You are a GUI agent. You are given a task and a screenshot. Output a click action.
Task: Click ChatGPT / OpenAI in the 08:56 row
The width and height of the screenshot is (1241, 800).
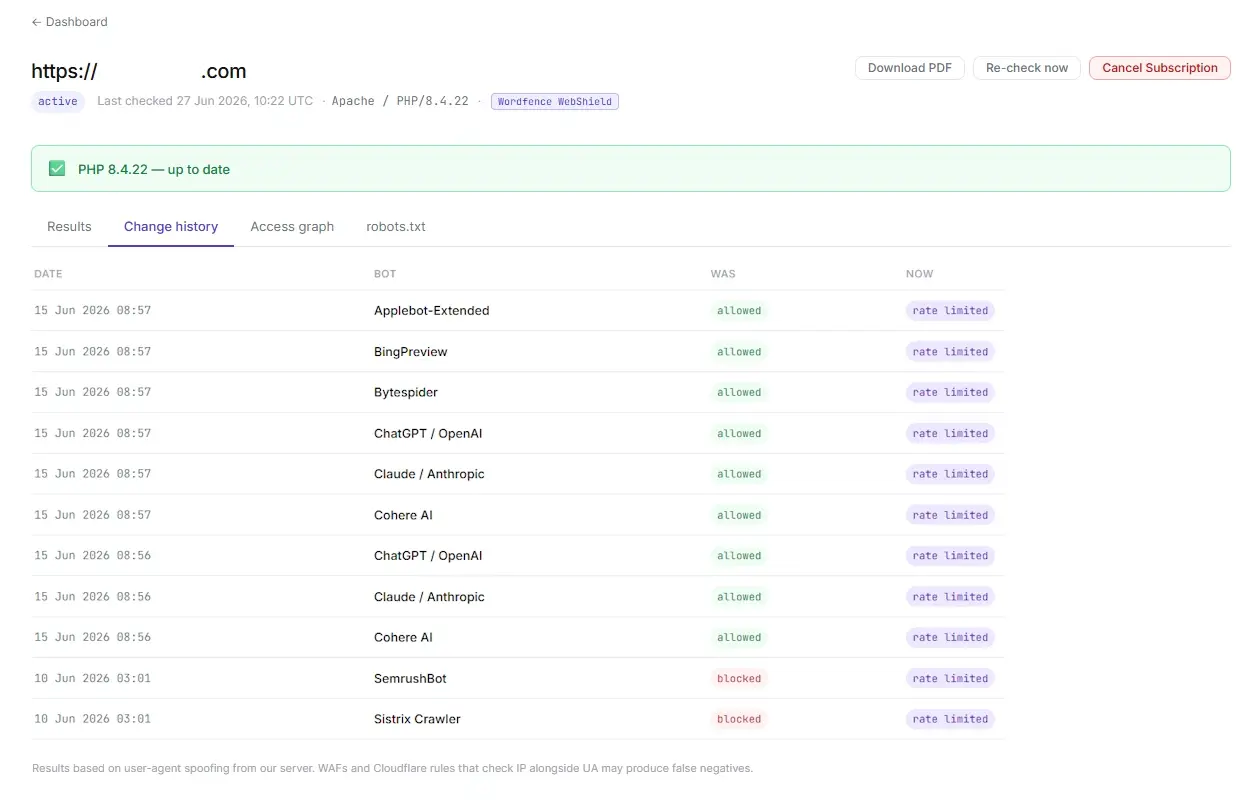(x=428, y=556)
